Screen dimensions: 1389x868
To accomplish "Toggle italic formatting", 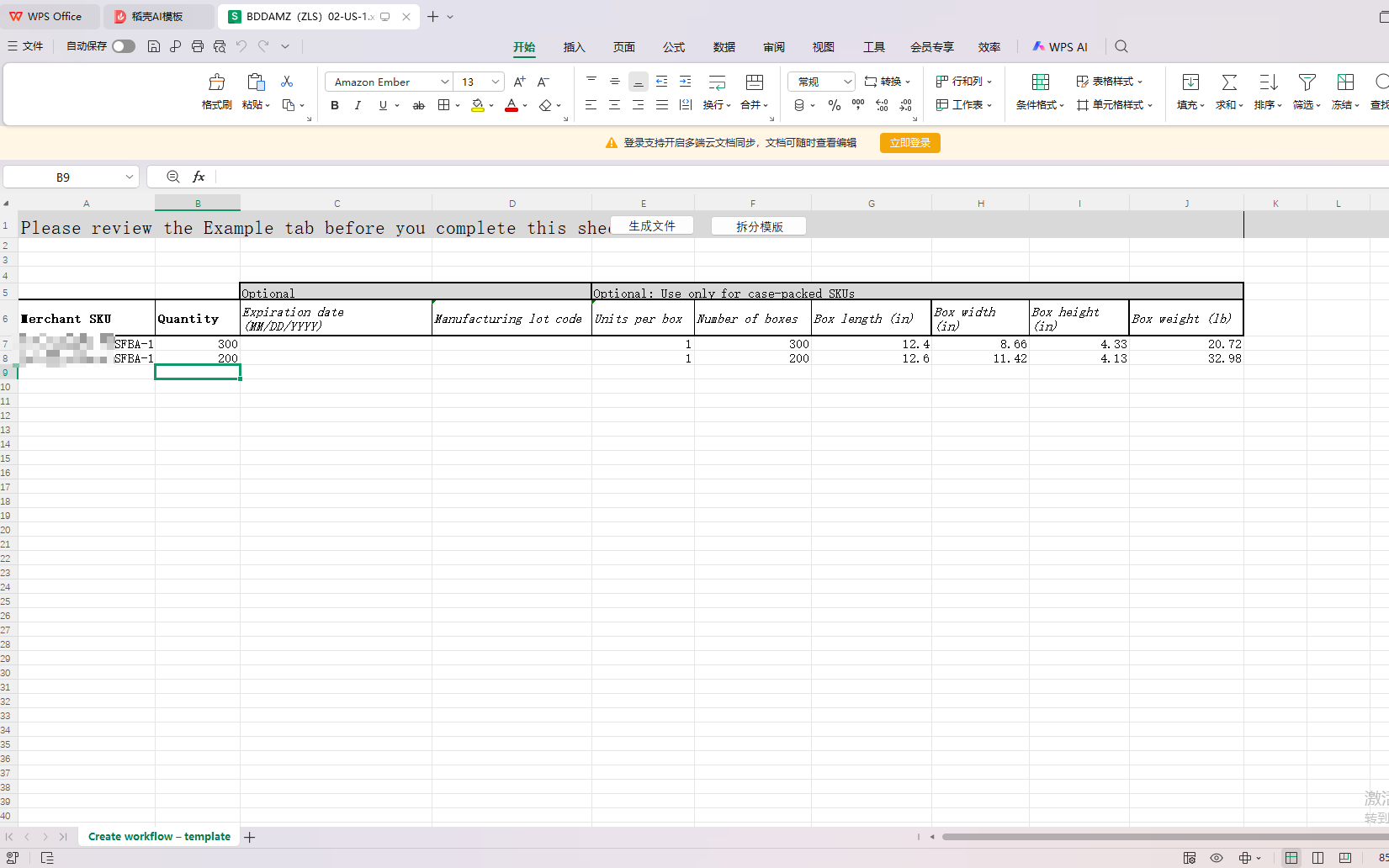I will [358, 105].
